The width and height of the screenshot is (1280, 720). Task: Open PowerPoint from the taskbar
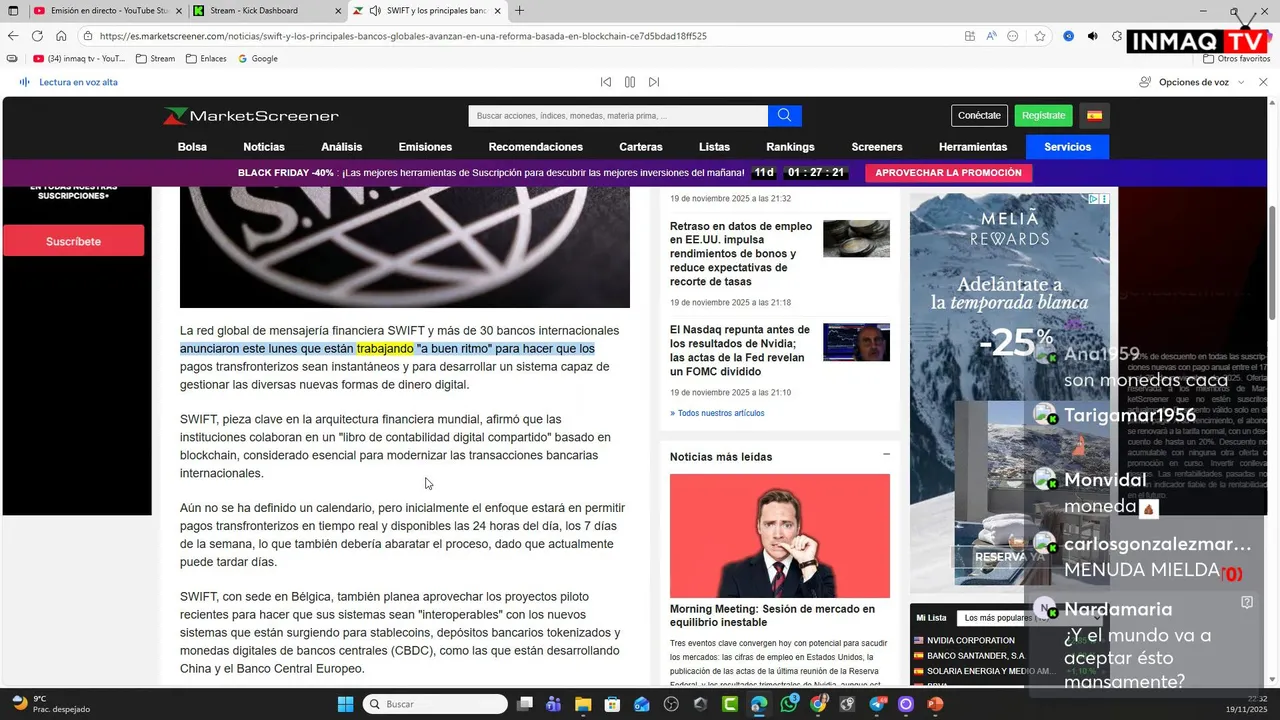(935, 704)
